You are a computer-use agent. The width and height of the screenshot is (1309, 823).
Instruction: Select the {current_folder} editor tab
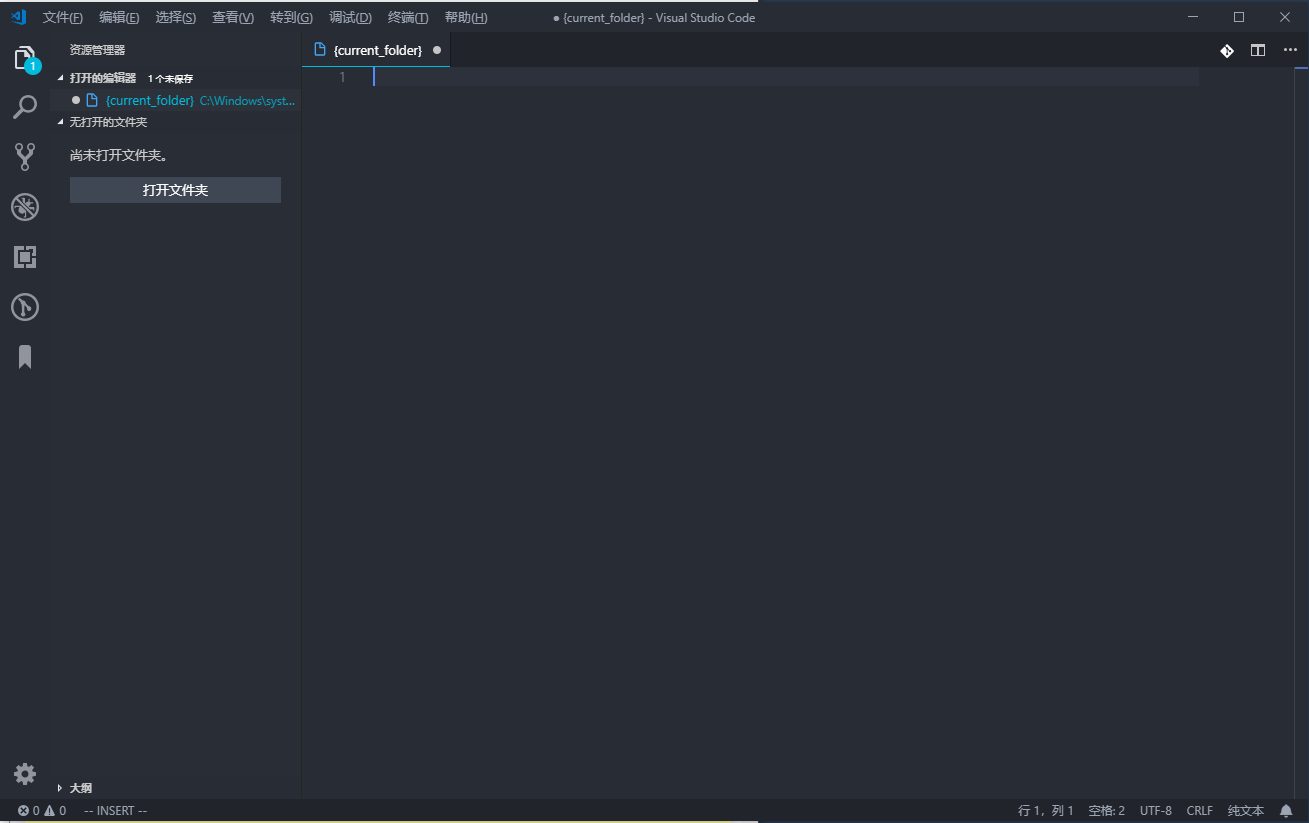pos(377,50)
